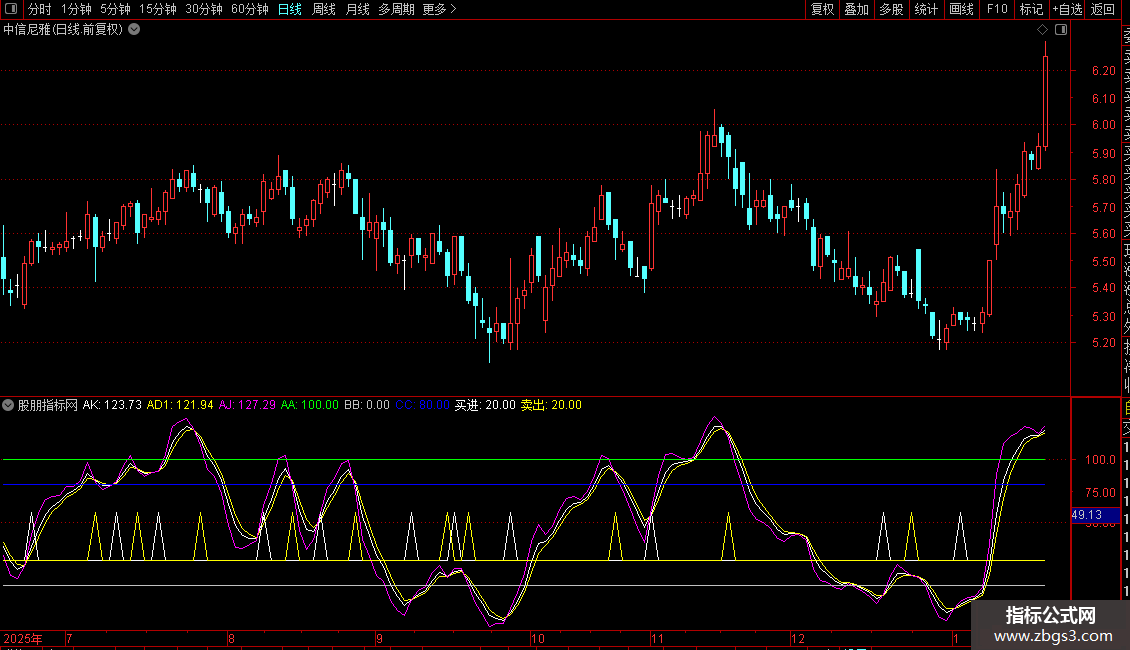Screen dimensions: 1130x650
Task: Open the 复权 adjustment option
Action: click(x=822, y=9)
